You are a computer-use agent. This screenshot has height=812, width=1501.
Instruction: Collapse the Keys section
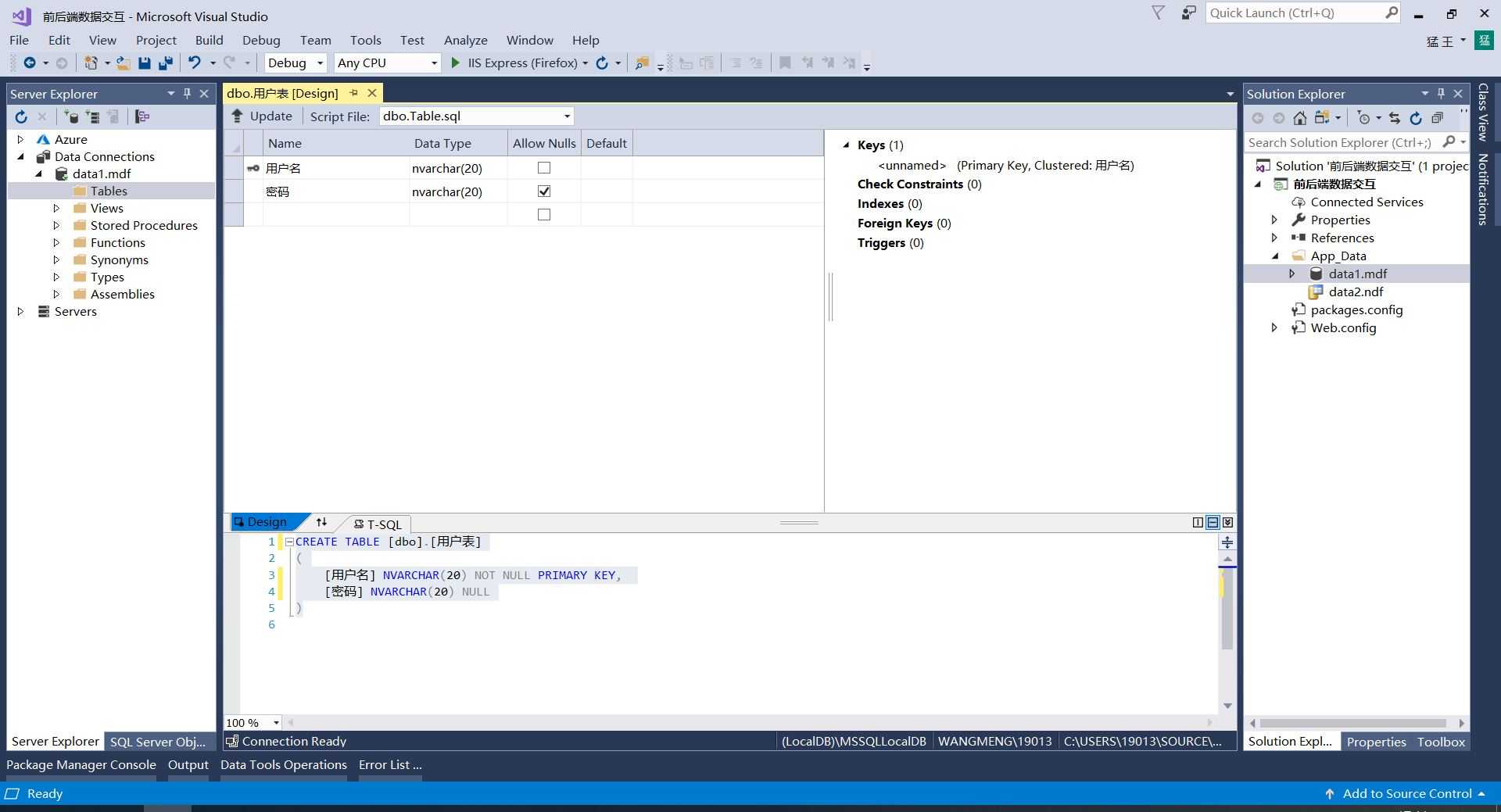tap(846, 145)
